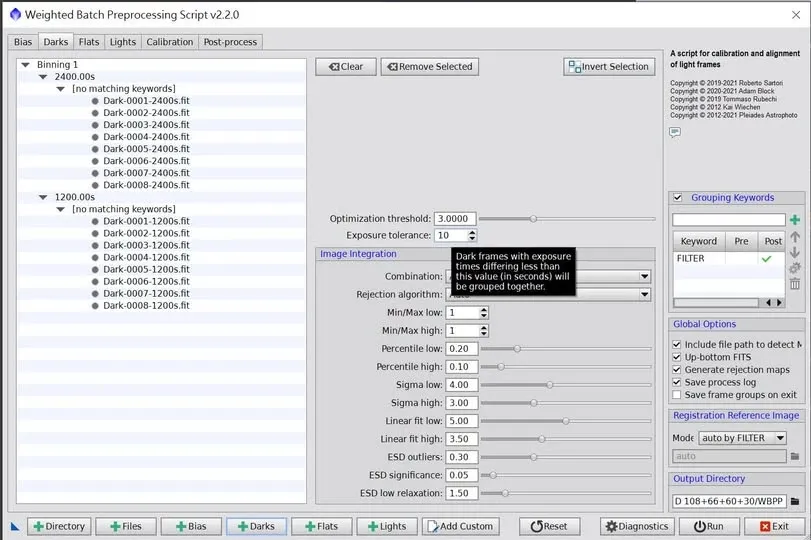The height and width of the screenshot is (540, 811).
Task: Click the Percentile low value field
Action: pos(461,349)
